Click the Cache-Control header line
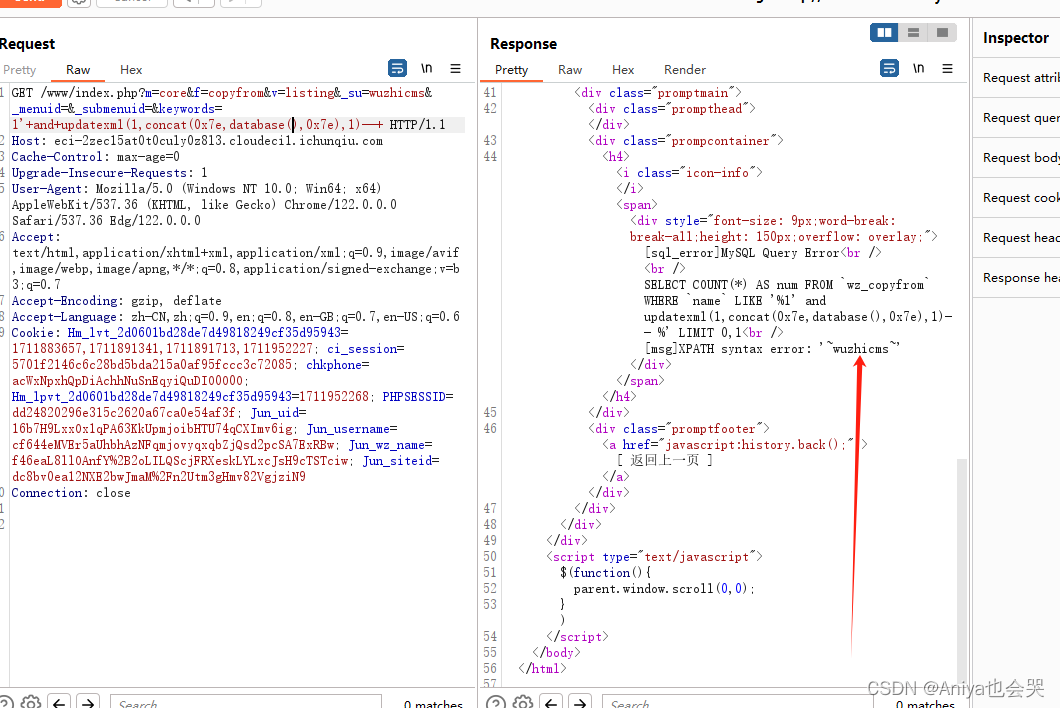The height and width of the screenshot is (708, 1060). coord(95,157)
